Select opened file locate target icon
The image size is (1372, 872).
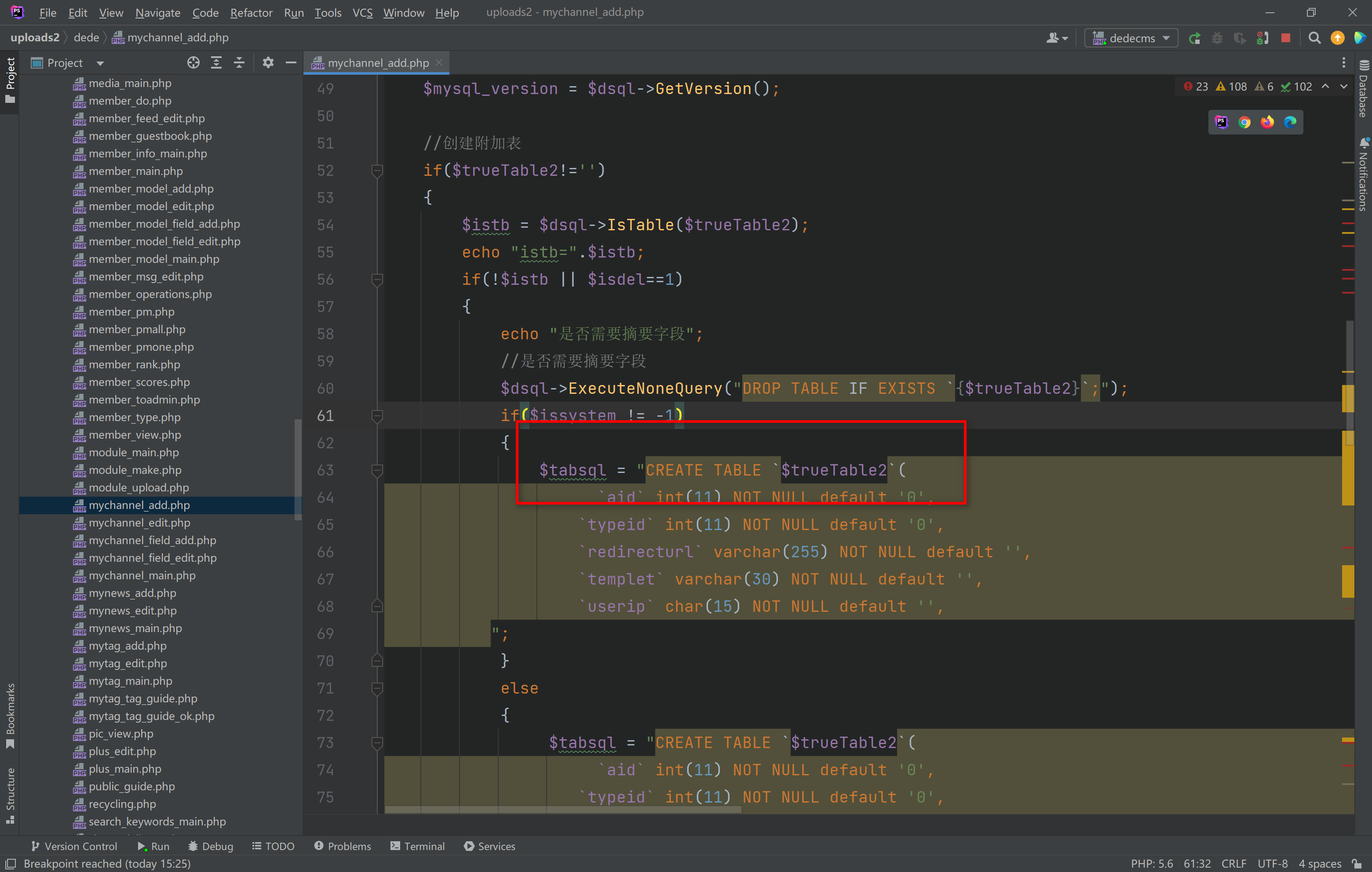193,63
